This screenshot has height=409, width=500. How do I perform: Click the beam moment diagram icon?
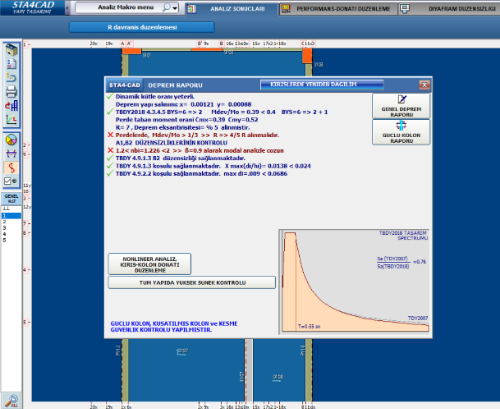(x=11, y=154)
